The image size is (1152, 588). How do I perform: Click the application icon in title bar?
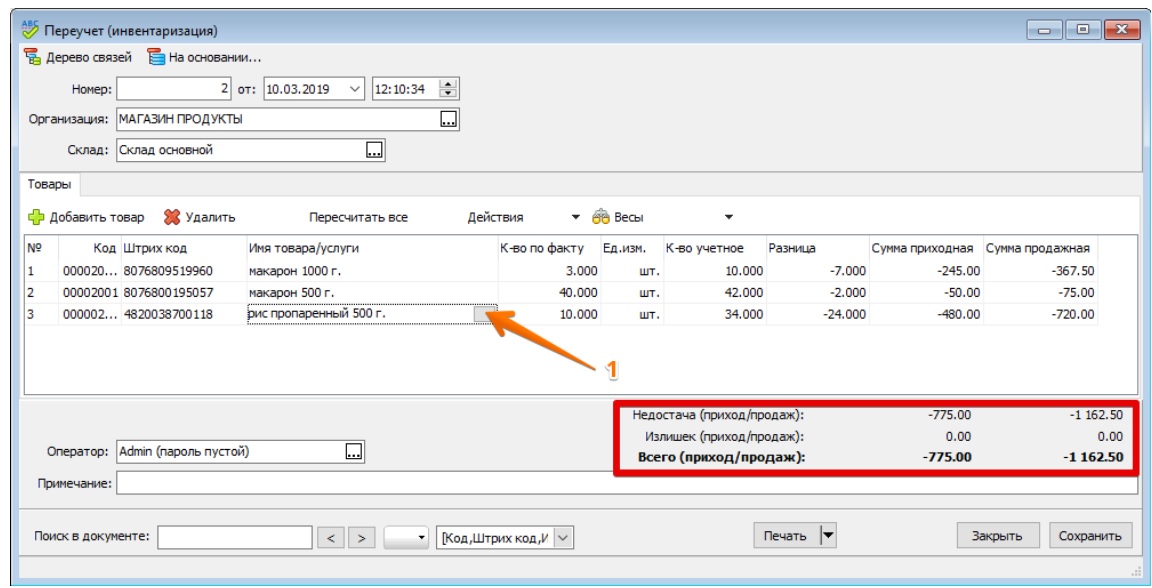pyautogui.click(x=30, y=31)
